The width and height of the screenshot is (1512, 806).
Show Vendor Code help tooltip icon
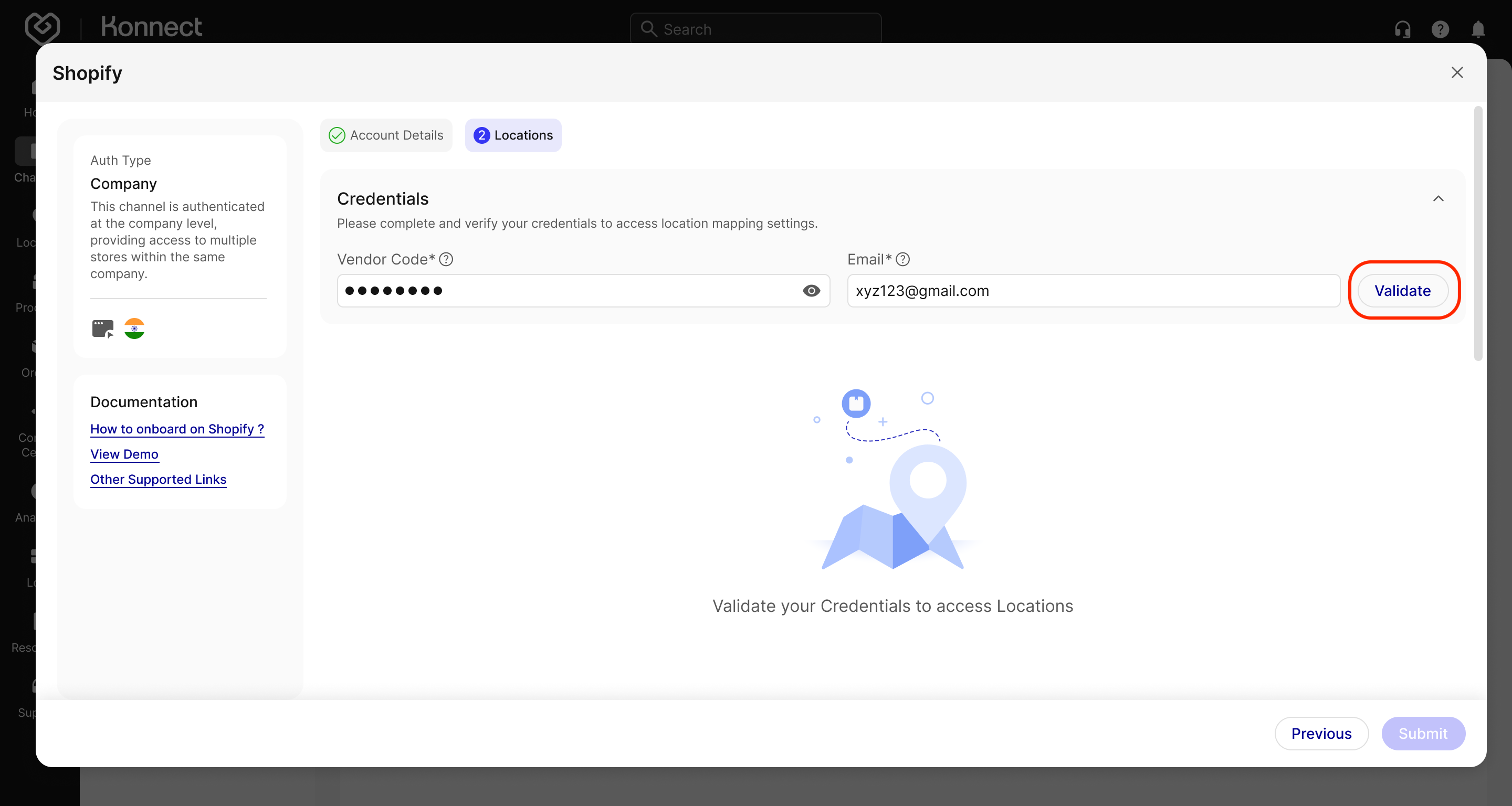click(x=446, y=259)
